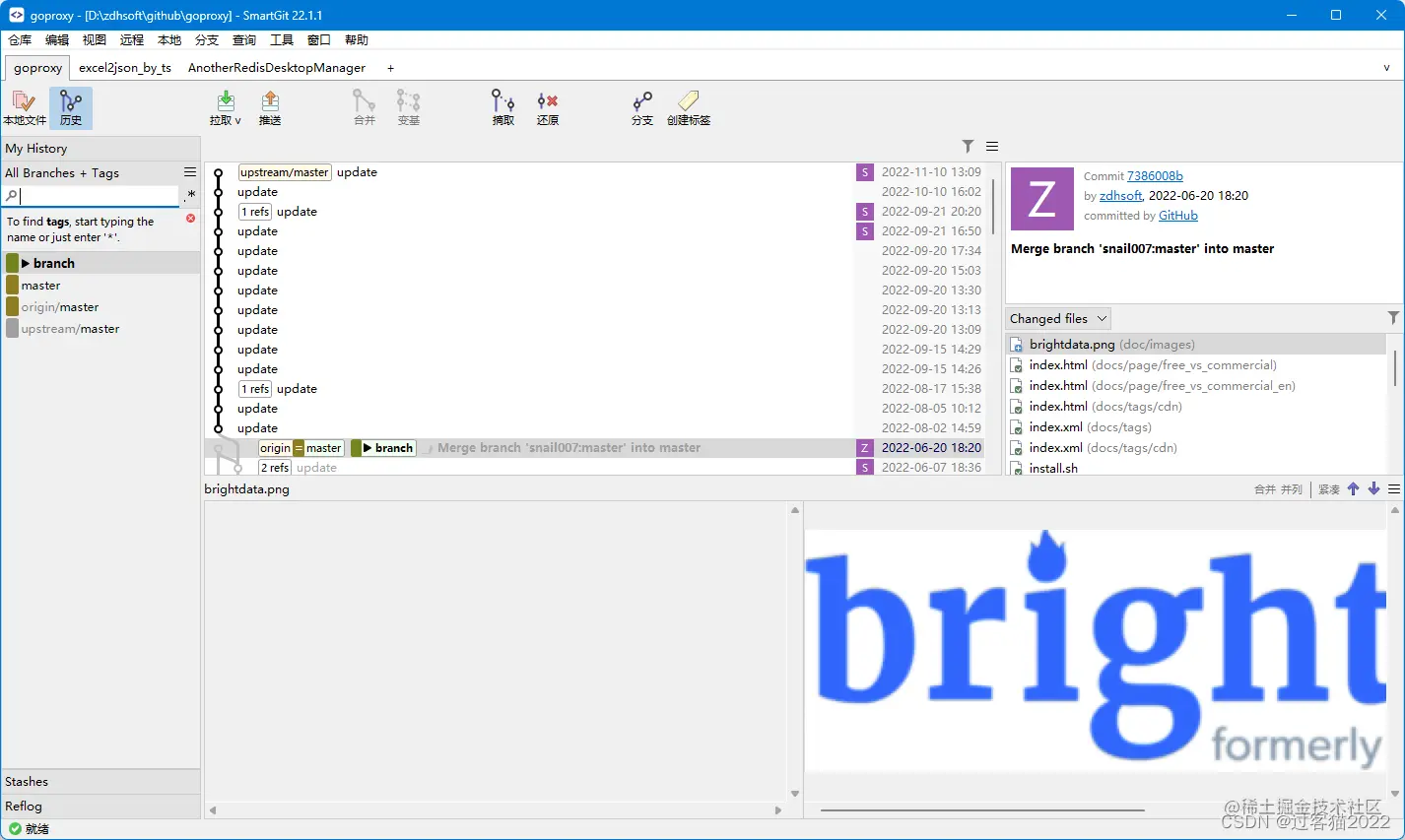The height and width of the screenshot is (840, 1405).
Task: Click the brightdata.png file icon
Action: [1018, 345]
